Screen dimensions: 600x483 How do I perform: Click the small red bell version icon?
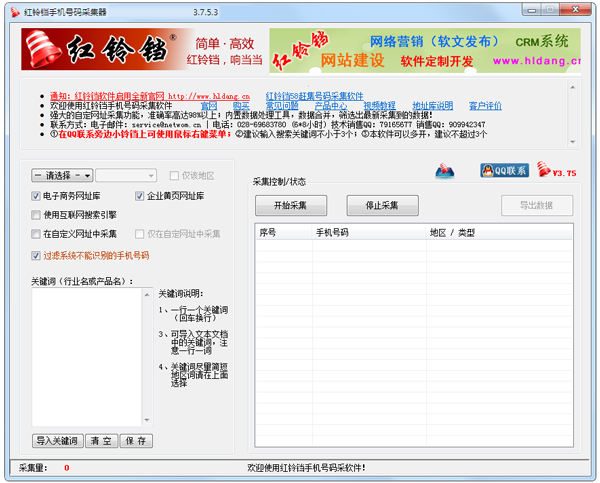[x=545, y=171]
